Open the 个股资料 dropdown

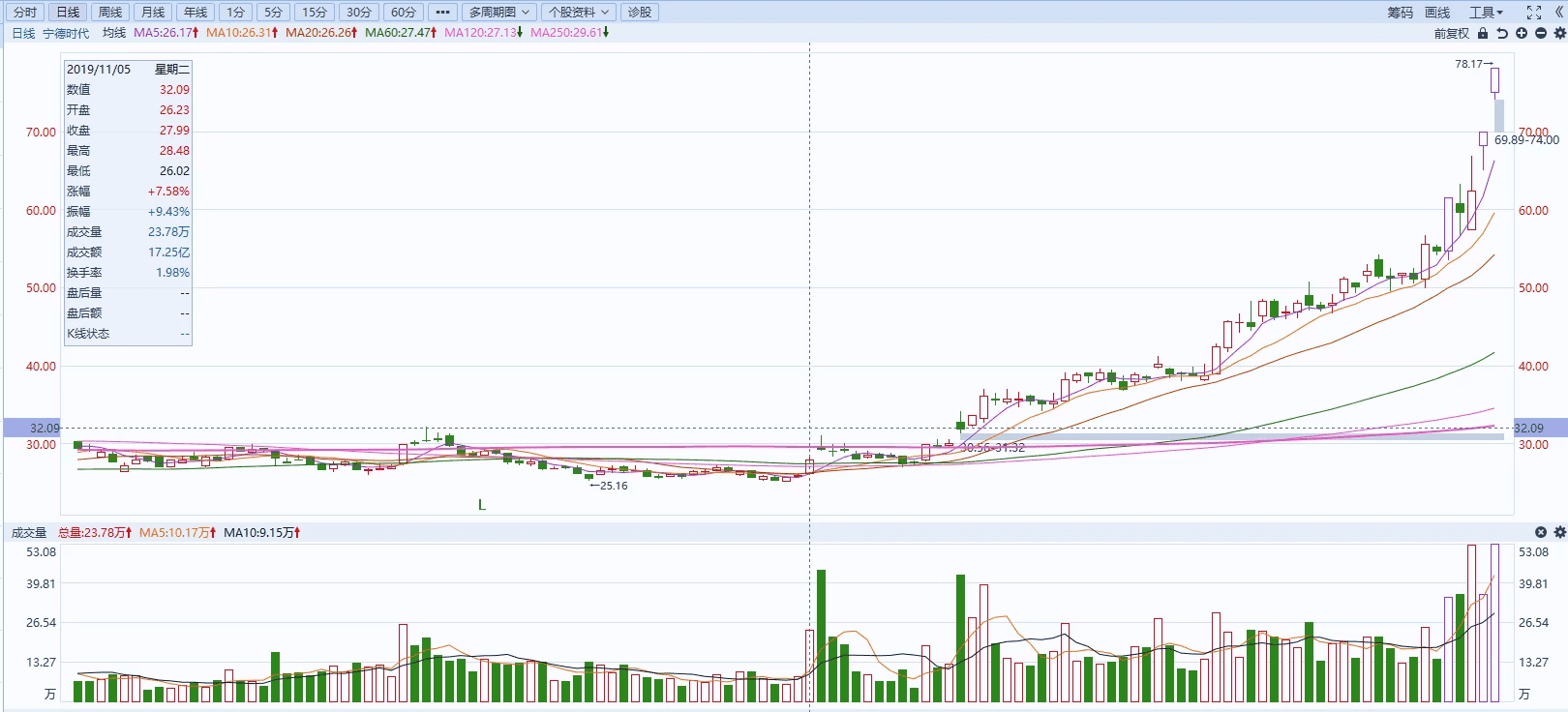pos(578,13)
